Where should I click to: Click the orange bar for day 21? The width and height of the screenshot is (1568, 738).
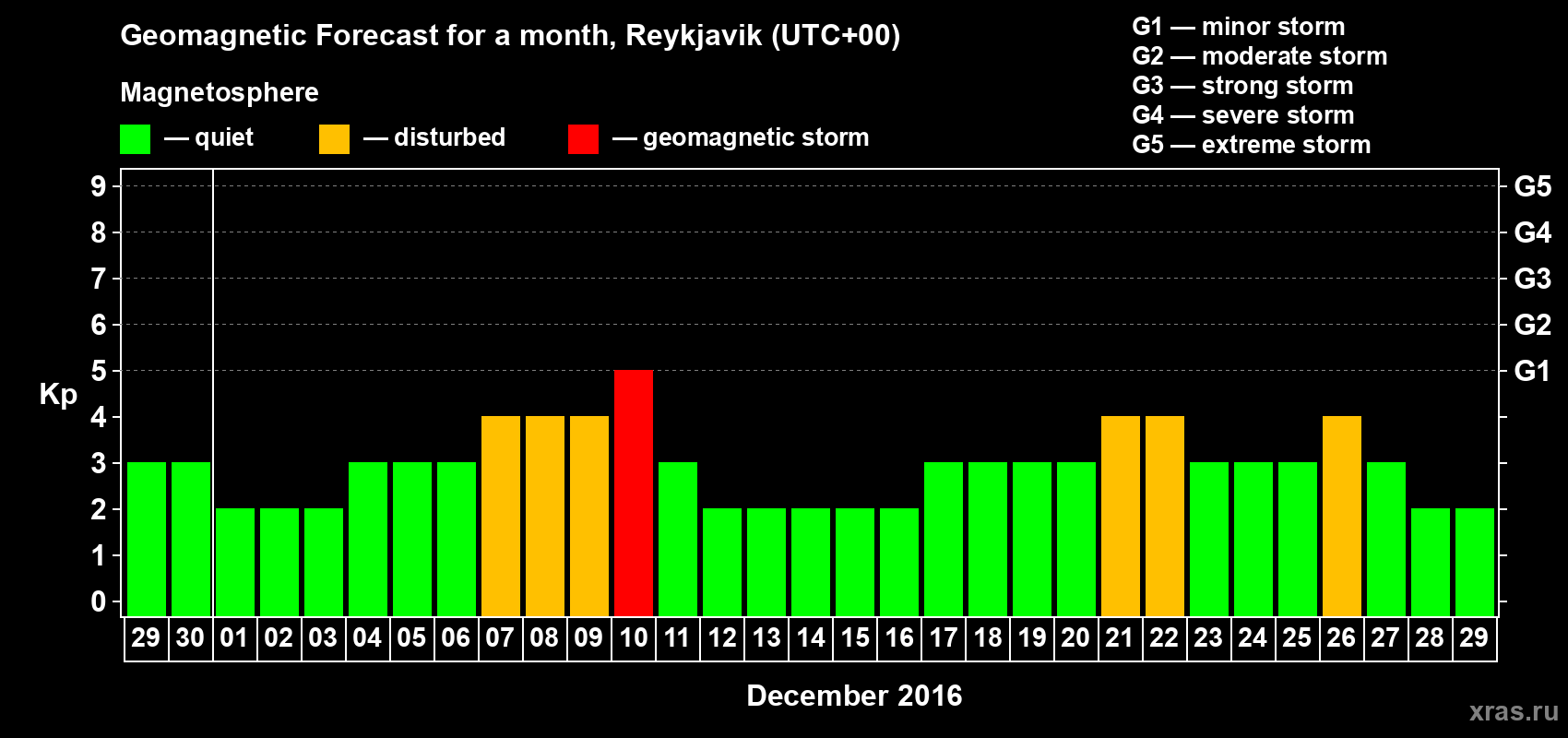point(1121,516)
